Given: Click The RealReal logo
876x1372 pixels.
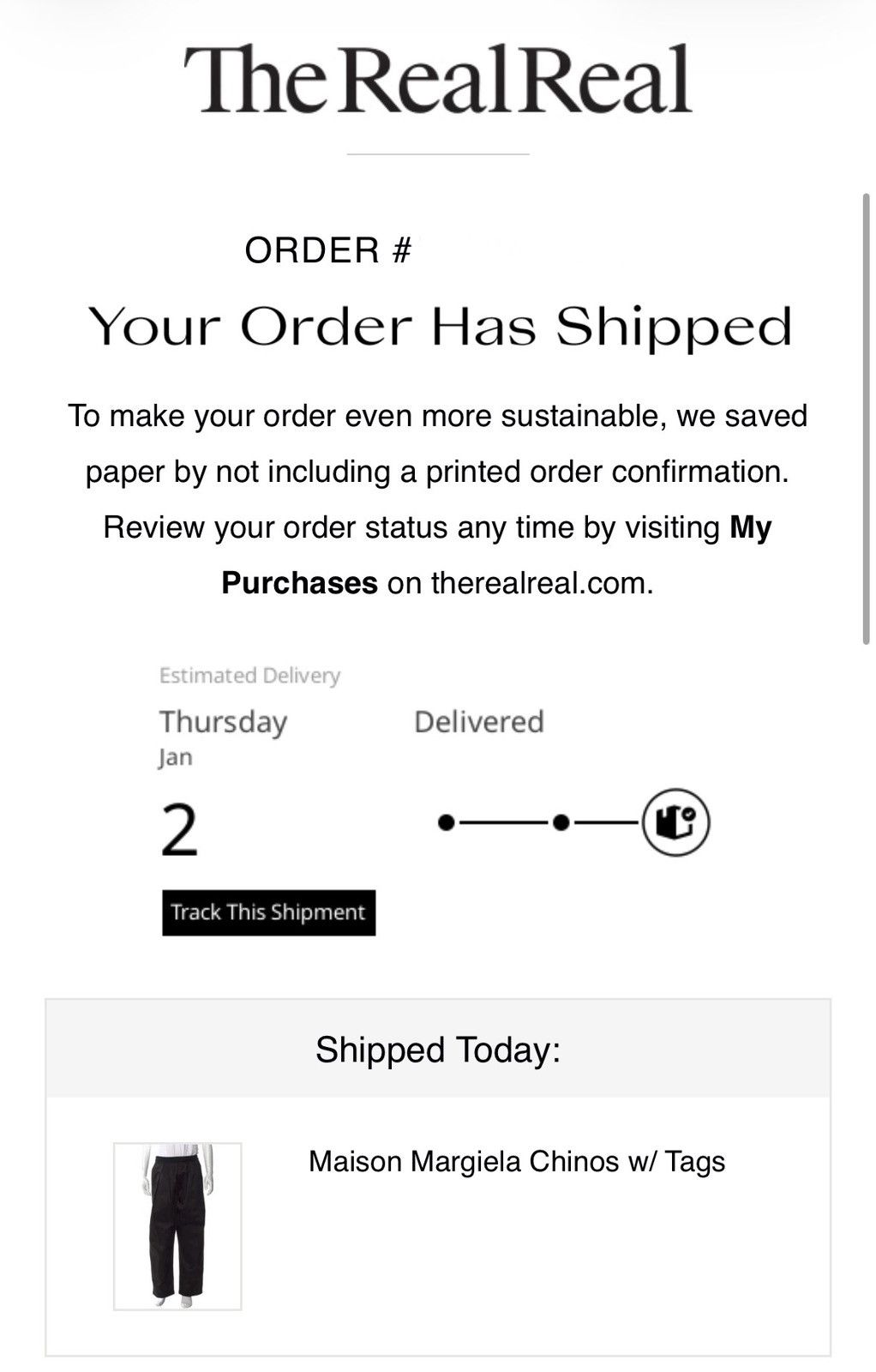Looking at the screenshot, I should [437, 80].
